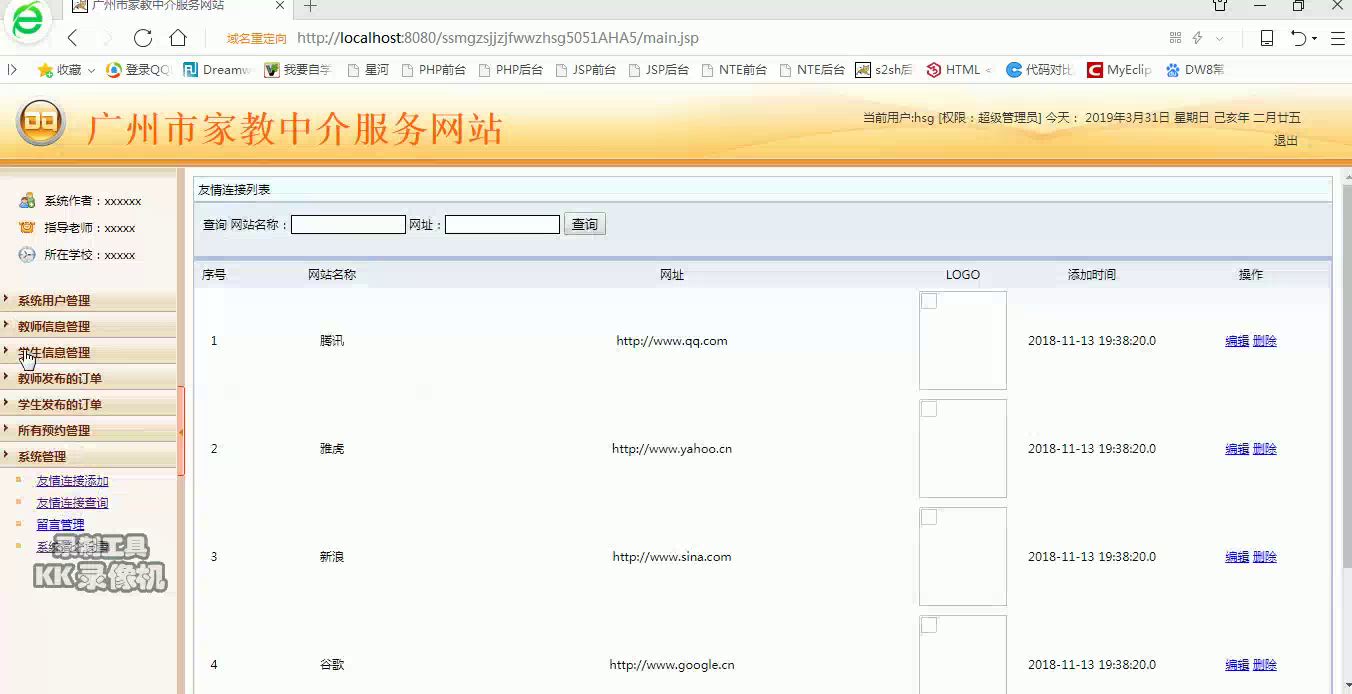This screenshot has width=1352, height=694.
Task: Open the 我要自学 bookmark
Action: tap(298, 70)
